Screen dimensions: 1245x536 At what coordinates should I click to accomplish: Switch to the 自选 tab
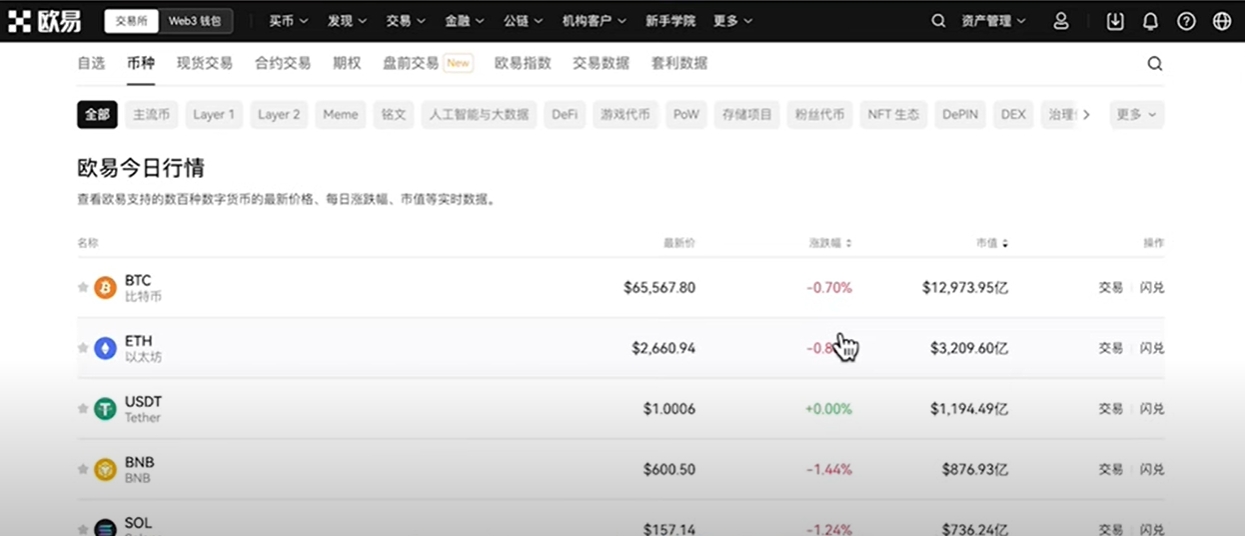pos(91,63)
